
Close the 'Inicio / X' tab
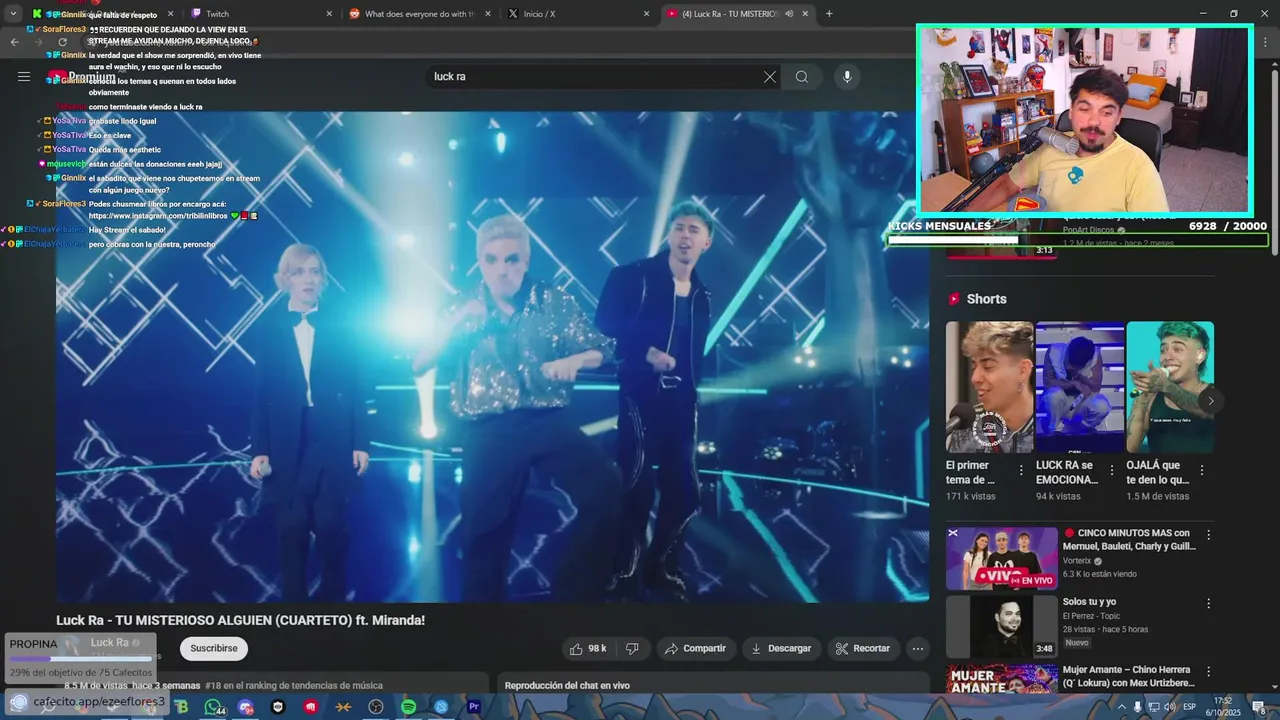tap(646, 14)
